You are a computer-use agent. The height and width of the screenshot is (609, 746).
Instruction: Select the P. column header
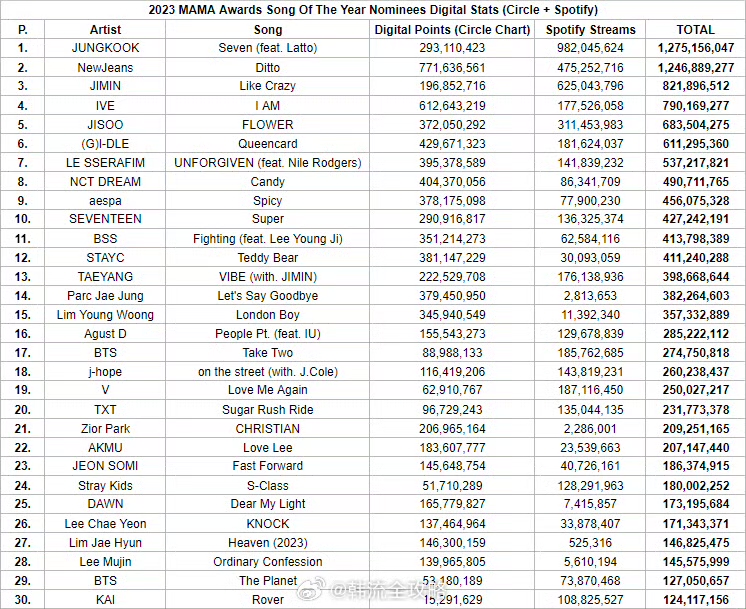point(22,29)
